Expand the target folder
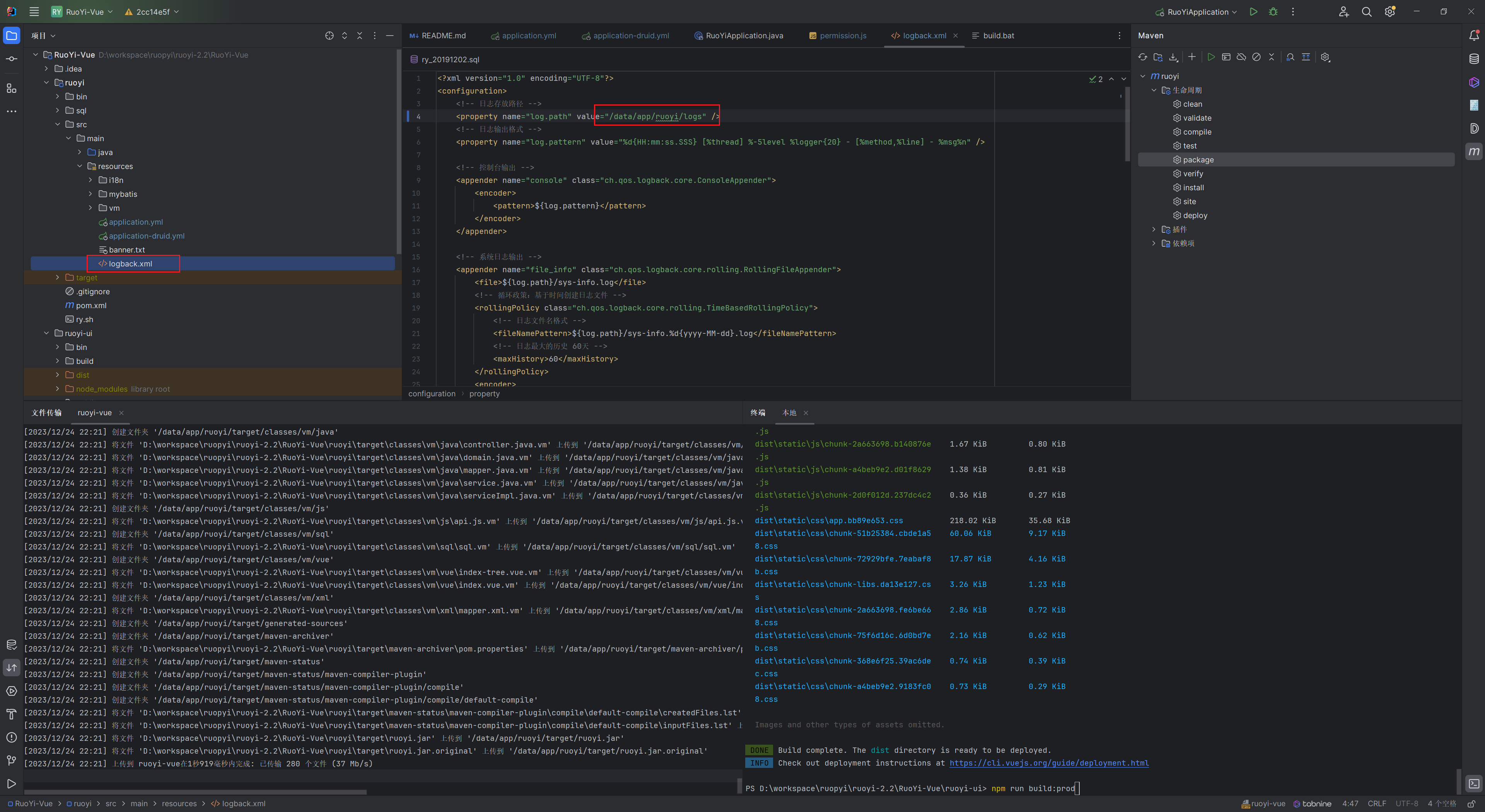Image resolution: width=1485 pixels, height=812 pixels. [x=58, y=277]
